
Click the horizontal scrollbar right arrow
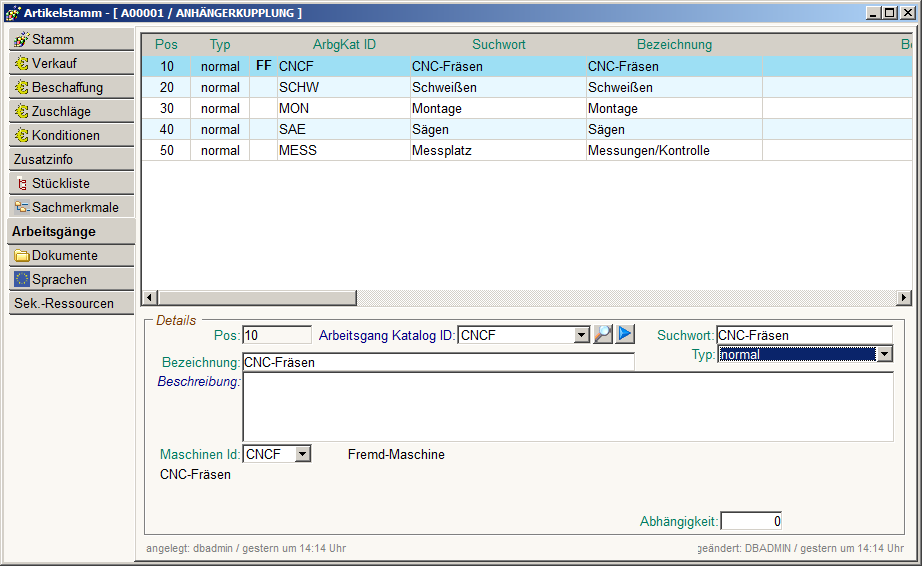click(x=904, y=297)
